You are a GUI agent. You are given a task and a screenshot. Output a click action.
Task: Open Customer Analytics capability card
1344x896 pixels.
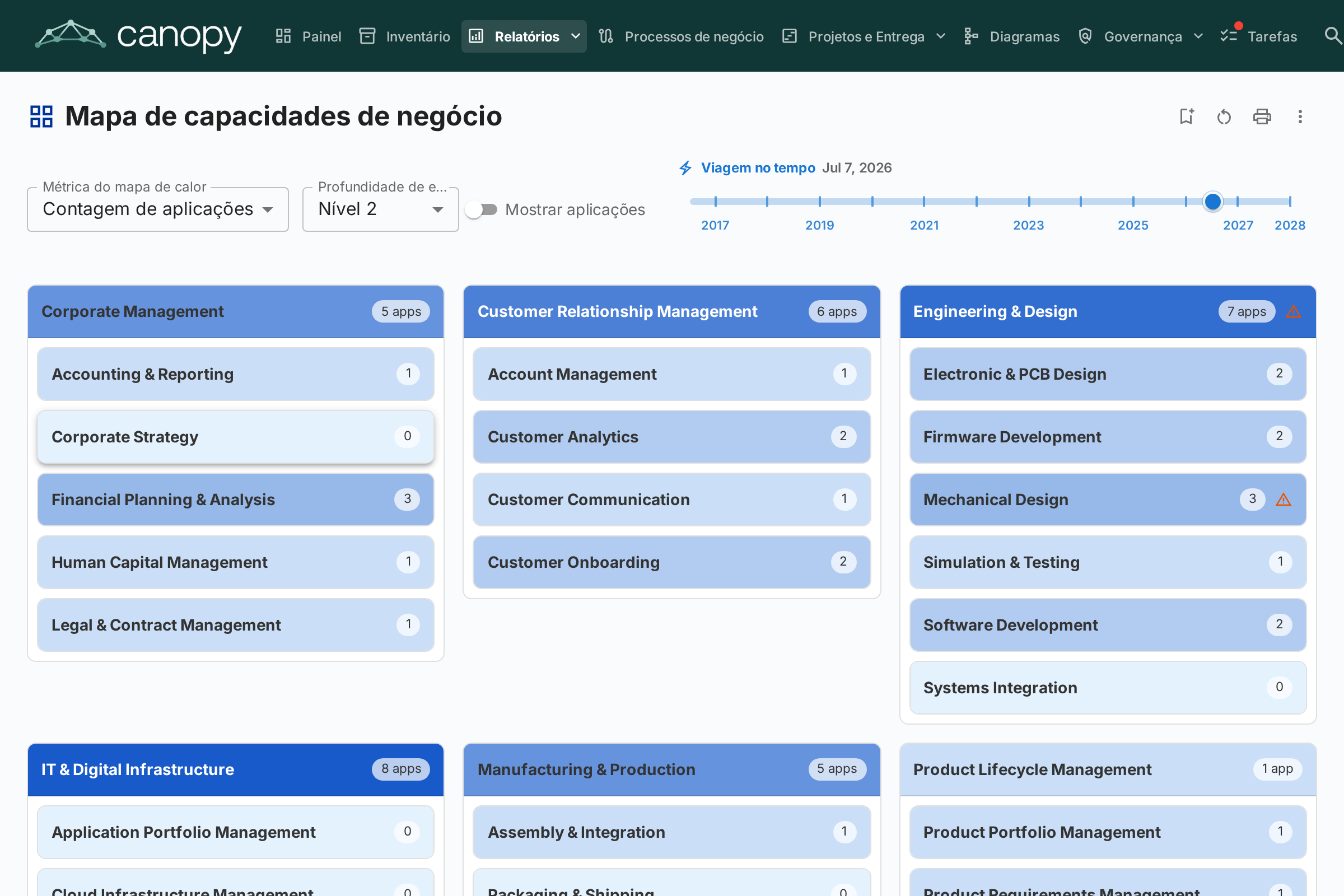coord(671,437)
